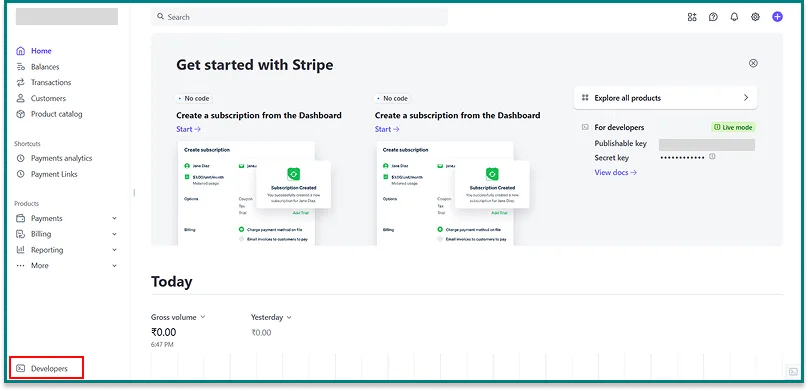808x391 pixels.
Task: Click the clock icon beside Payments analytics
Action: 21,158
